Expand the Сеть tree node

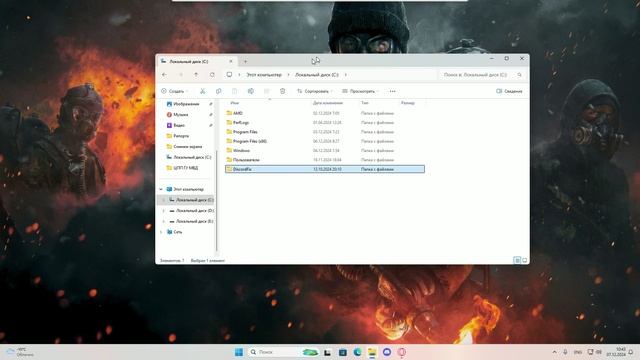pyautogui.click(x=161, y=232)
